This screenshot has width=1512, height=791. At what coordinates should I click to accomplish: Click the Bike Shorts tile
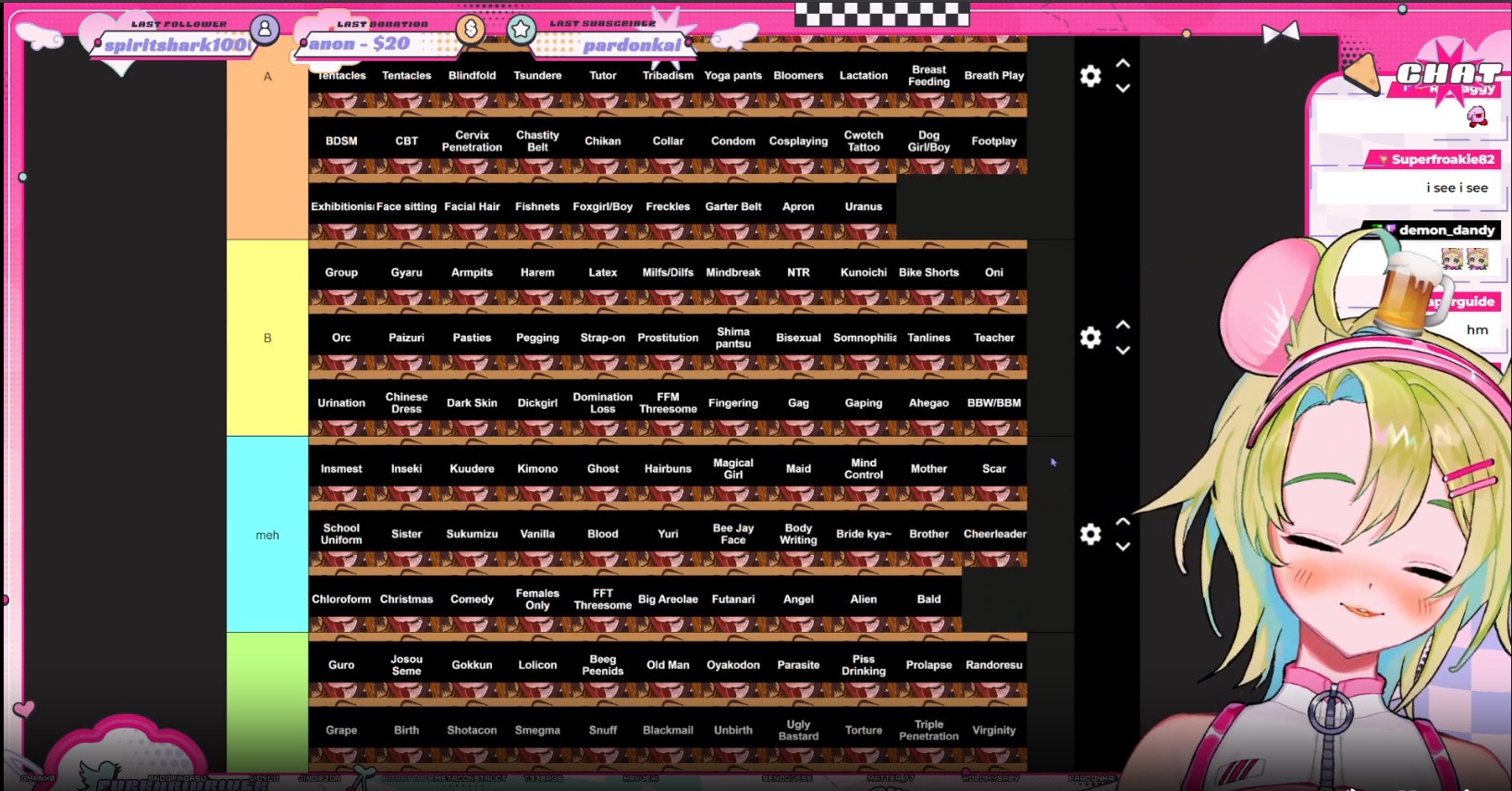928,273
